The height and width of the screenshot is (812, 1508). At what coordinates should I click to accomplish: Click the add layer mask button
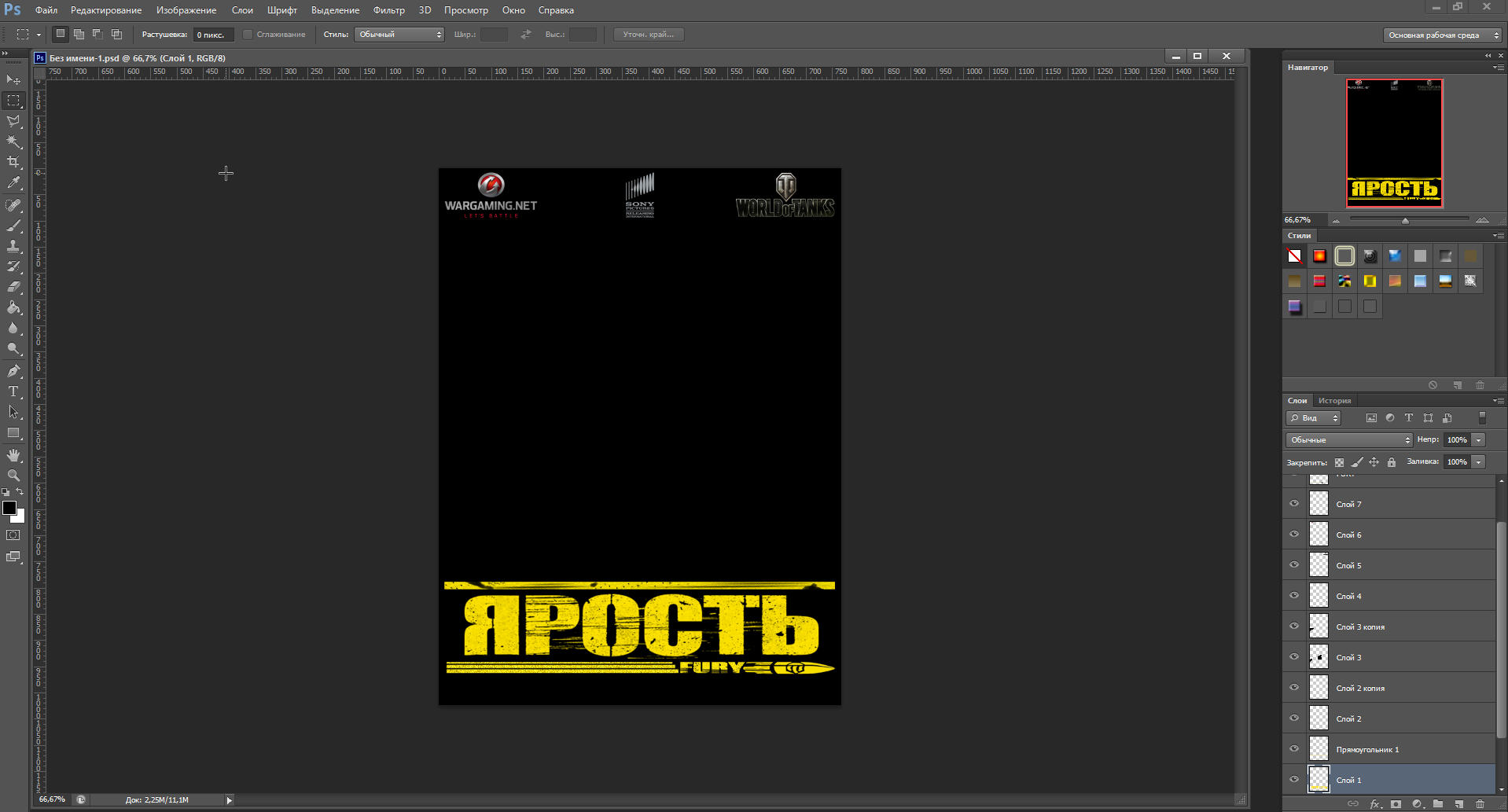(1396, 804)
